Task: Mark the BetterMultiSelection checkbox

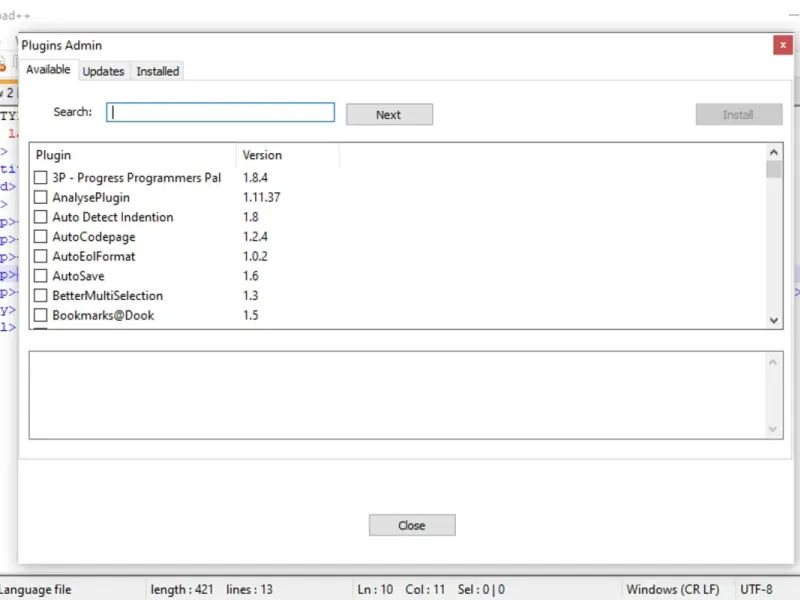Action: (40, 295)
